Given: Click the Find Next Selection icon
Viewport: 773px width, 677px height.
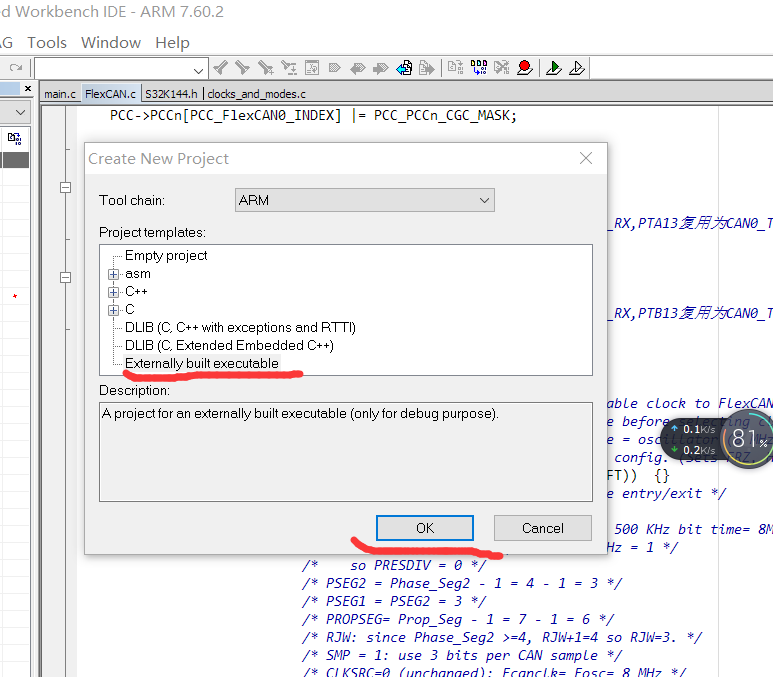Looking at the screenshot, I should click(x=265, y=68).
